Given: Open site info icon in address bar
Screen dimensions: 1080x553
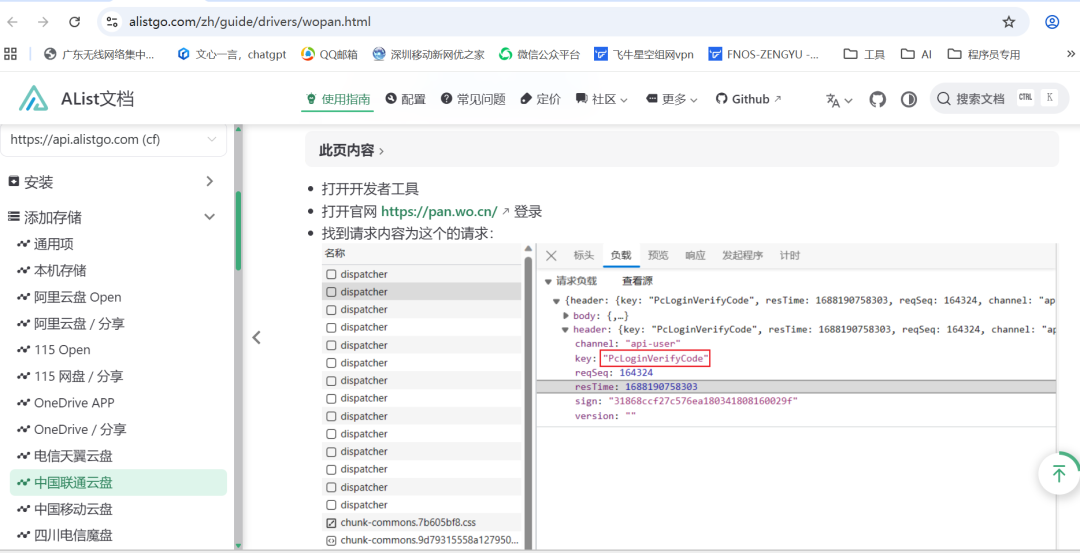Looking at the screenshot, I should coord(112,22).
